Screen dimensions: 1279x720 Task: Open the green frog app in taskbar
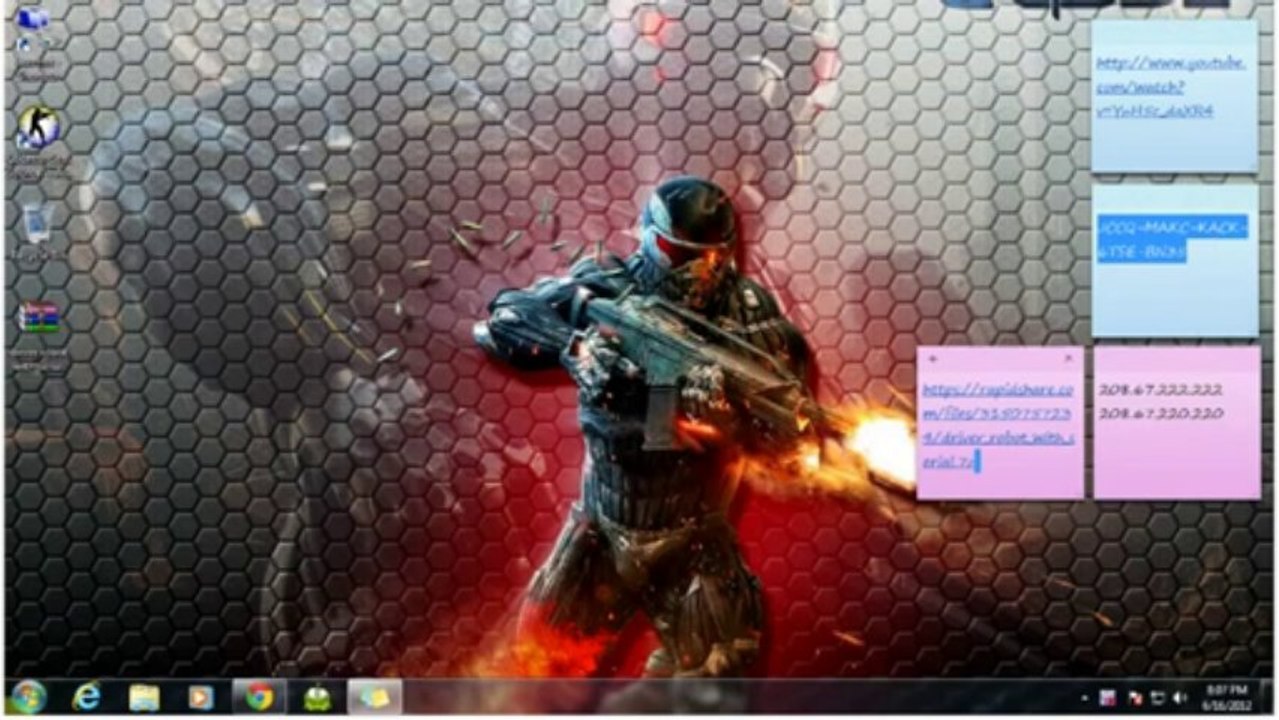(x=317, y=697)
